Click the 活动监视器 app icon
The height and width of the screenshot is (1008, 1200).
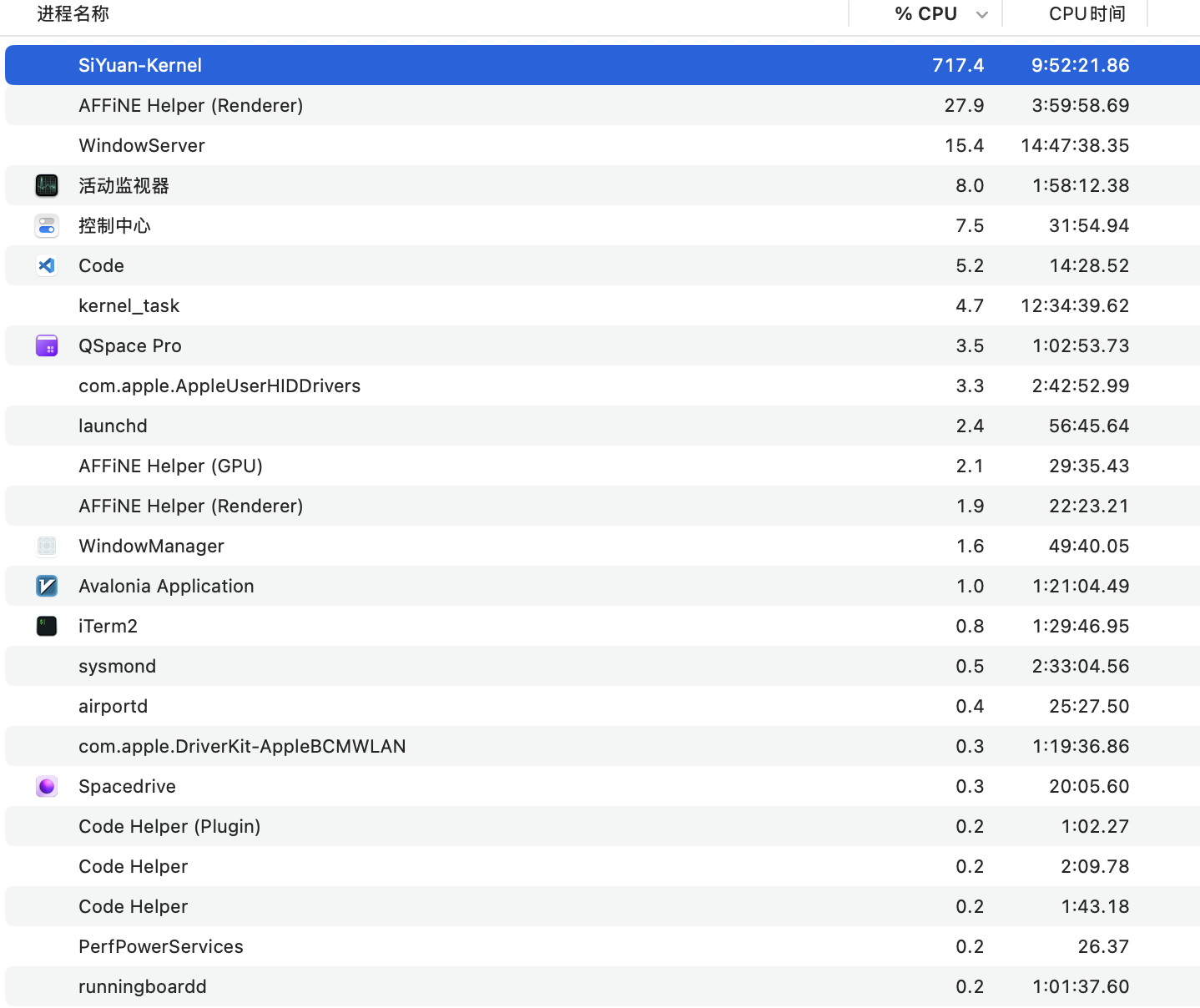click(47, 185)
